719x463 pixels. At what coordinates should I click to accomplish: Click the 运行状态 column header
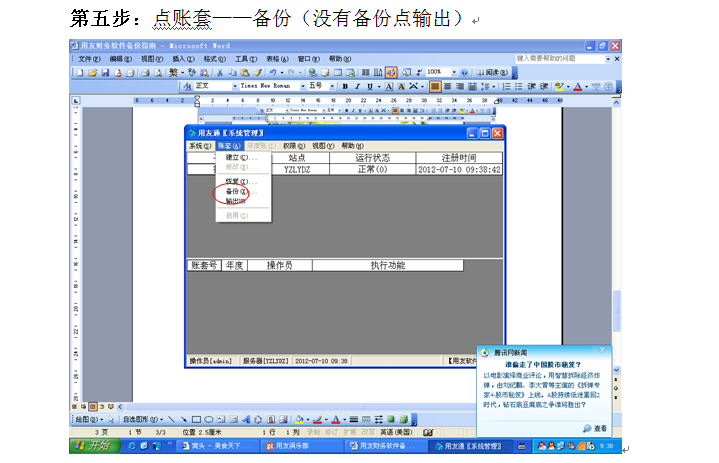(373, 158)
